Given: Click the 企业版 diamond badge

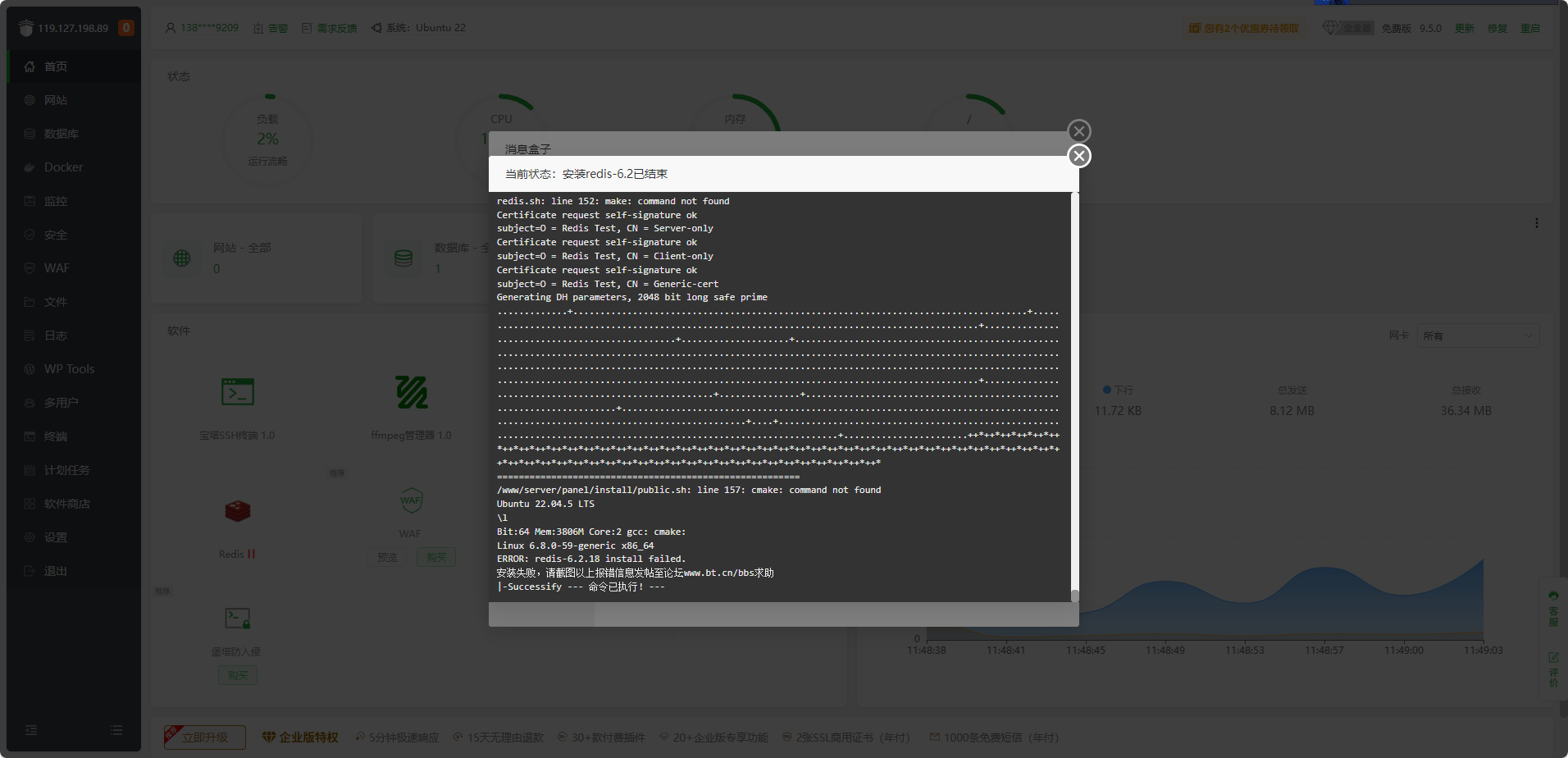Looking at the screenshot, I should coord(1347,28).
